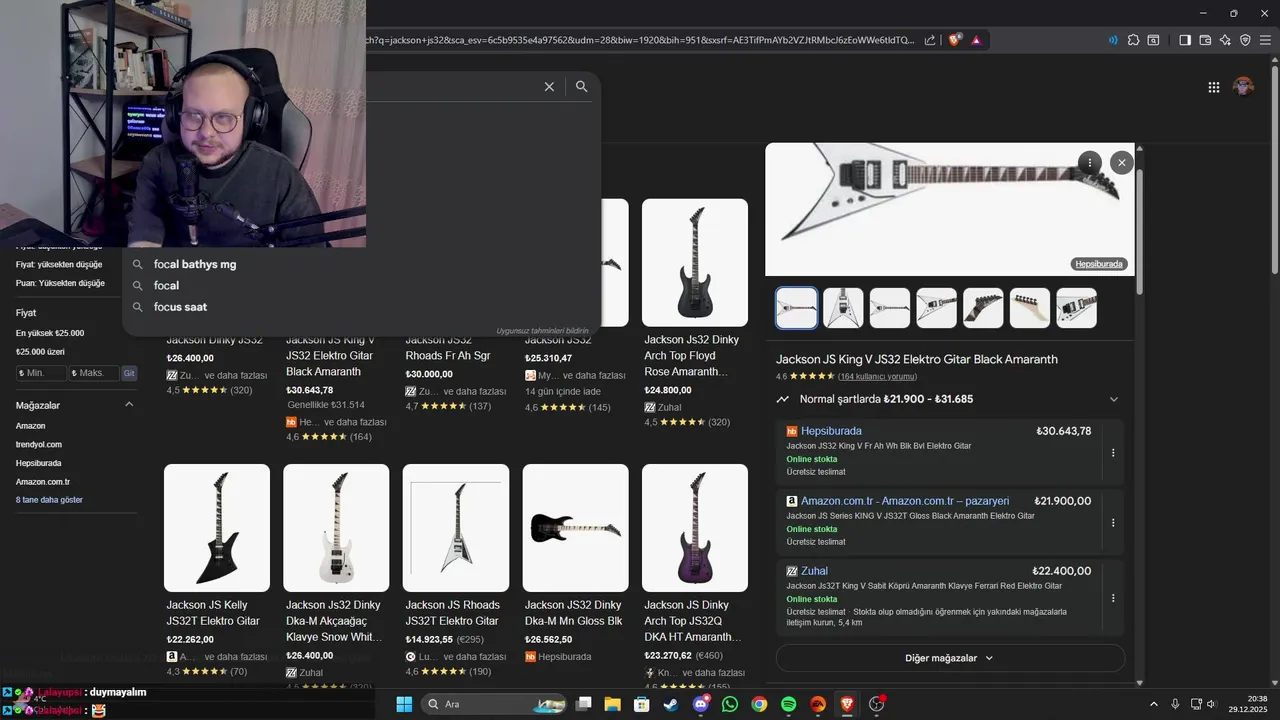Filter by 'En yüksek ₺25.000'

(50, 333)
